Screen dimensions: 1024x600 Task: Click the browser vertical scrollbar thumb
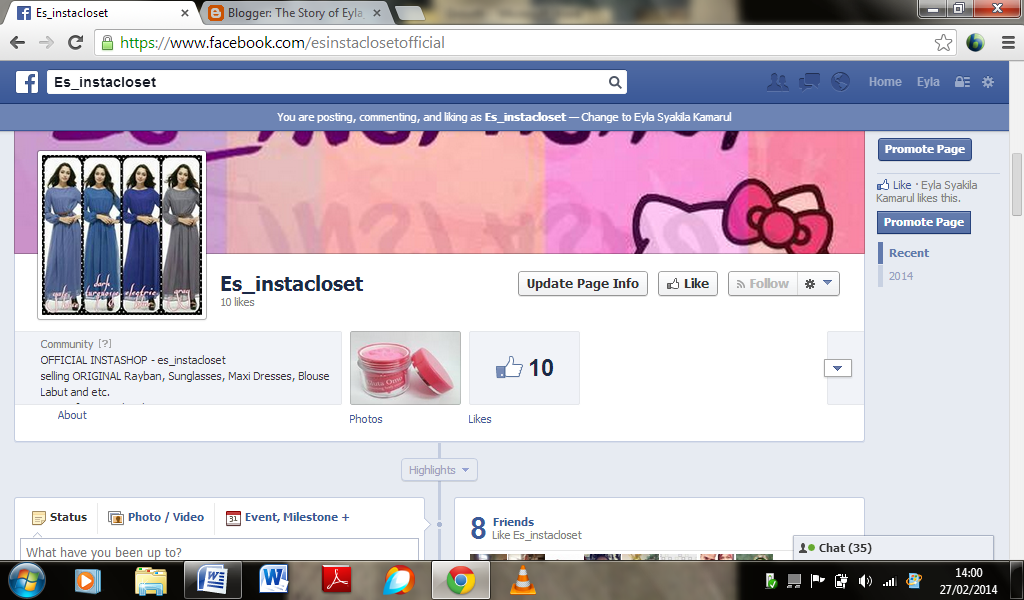click(1017, 185)
